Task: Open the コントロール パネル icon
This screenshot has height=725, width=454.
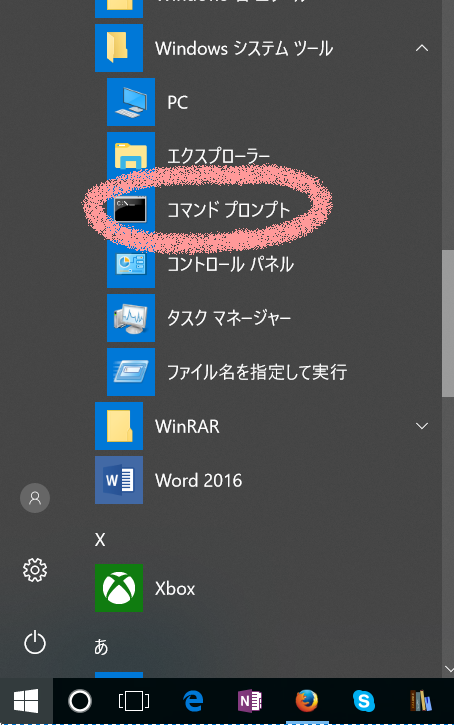Action: pos(131,264)
